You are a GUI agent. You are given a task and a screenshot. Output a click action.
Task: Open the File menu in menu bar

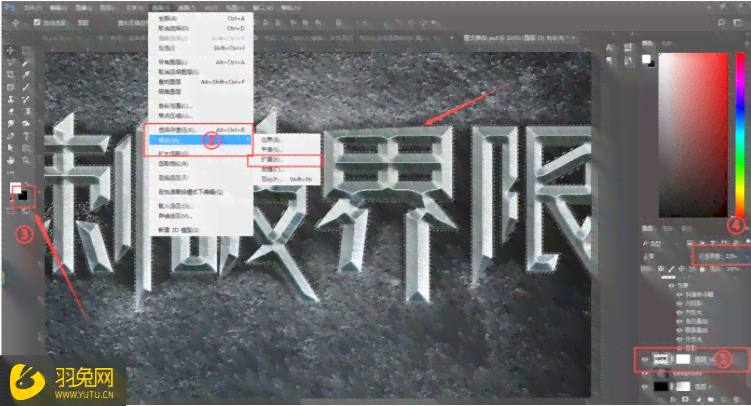33,8
